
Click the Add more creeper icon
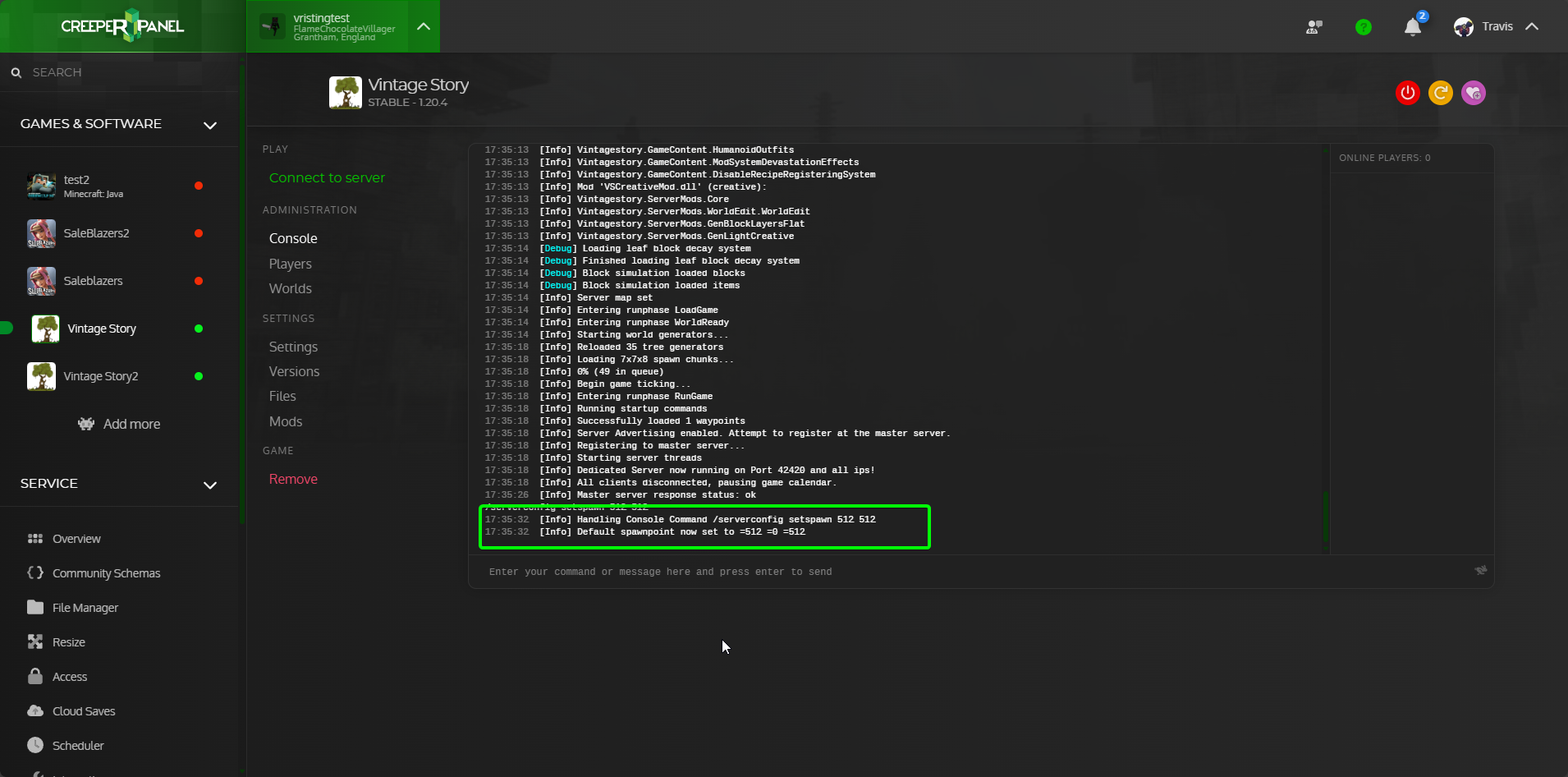click(86, 424)
